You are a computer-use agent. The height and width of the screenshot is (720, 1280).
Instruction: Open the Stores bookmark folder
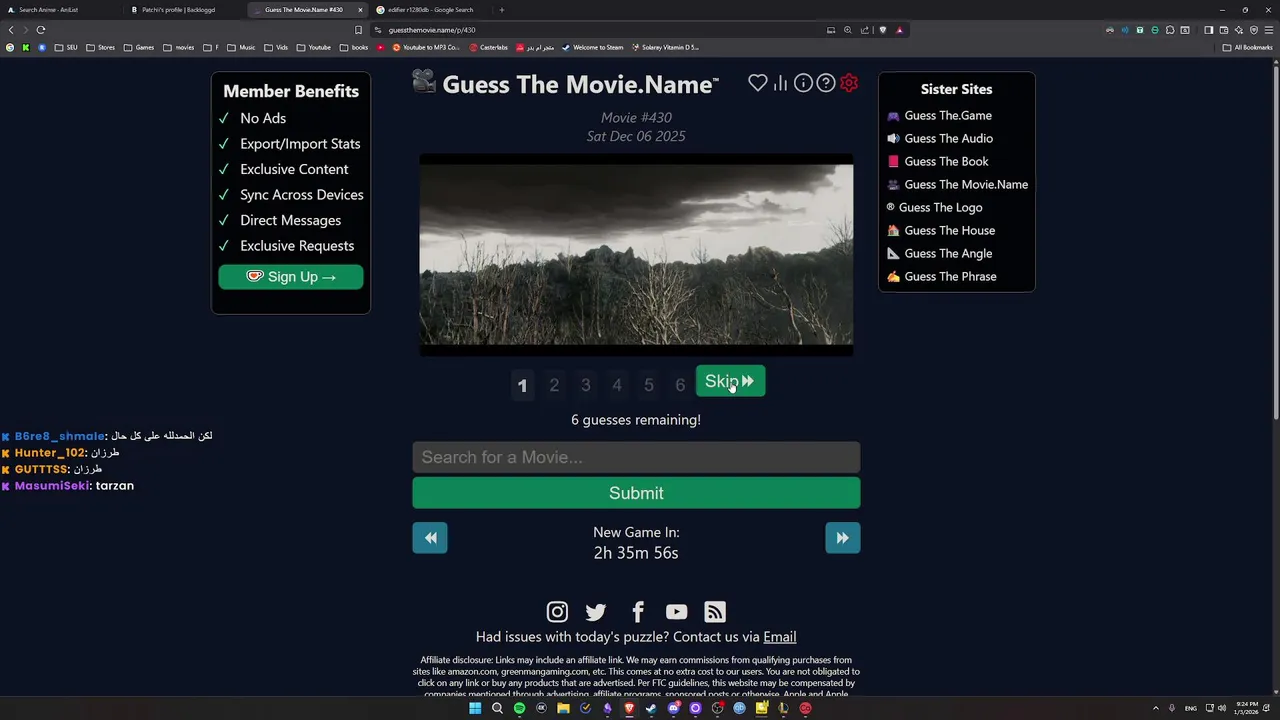[100, 47]
